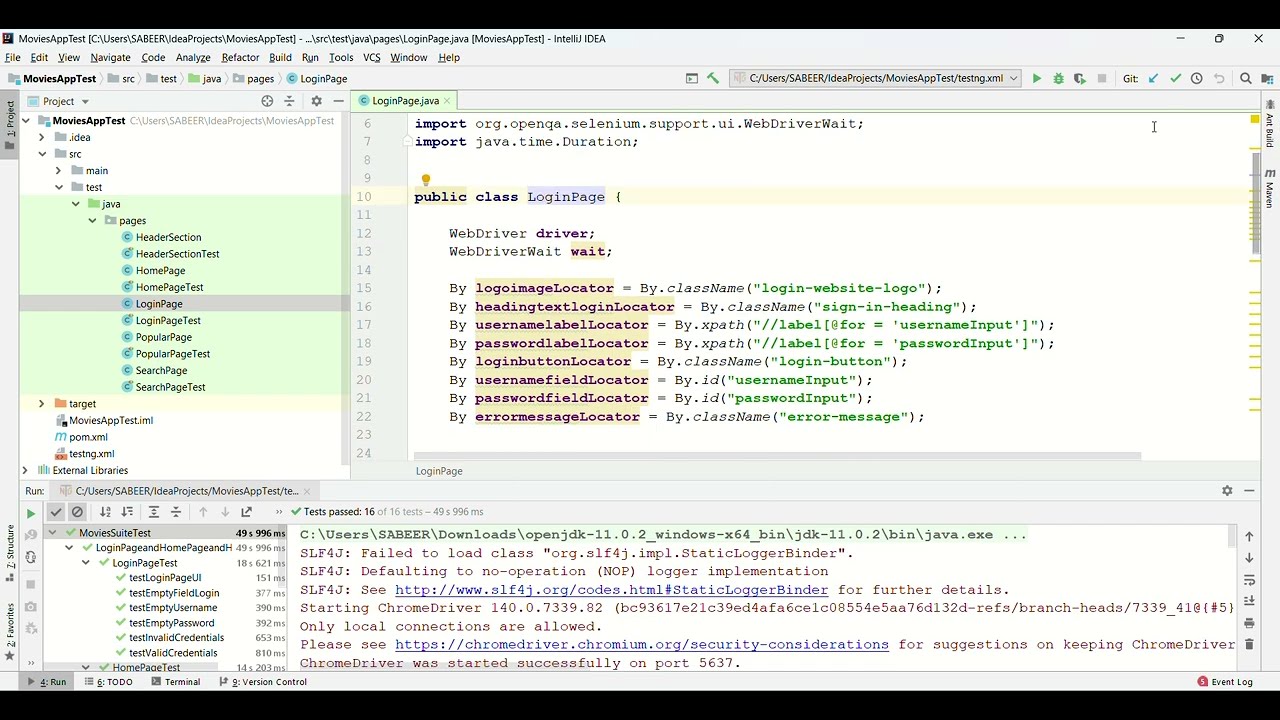Sort test results by duration
This screenshot has width=1280, height=720.
pos(127,512)
